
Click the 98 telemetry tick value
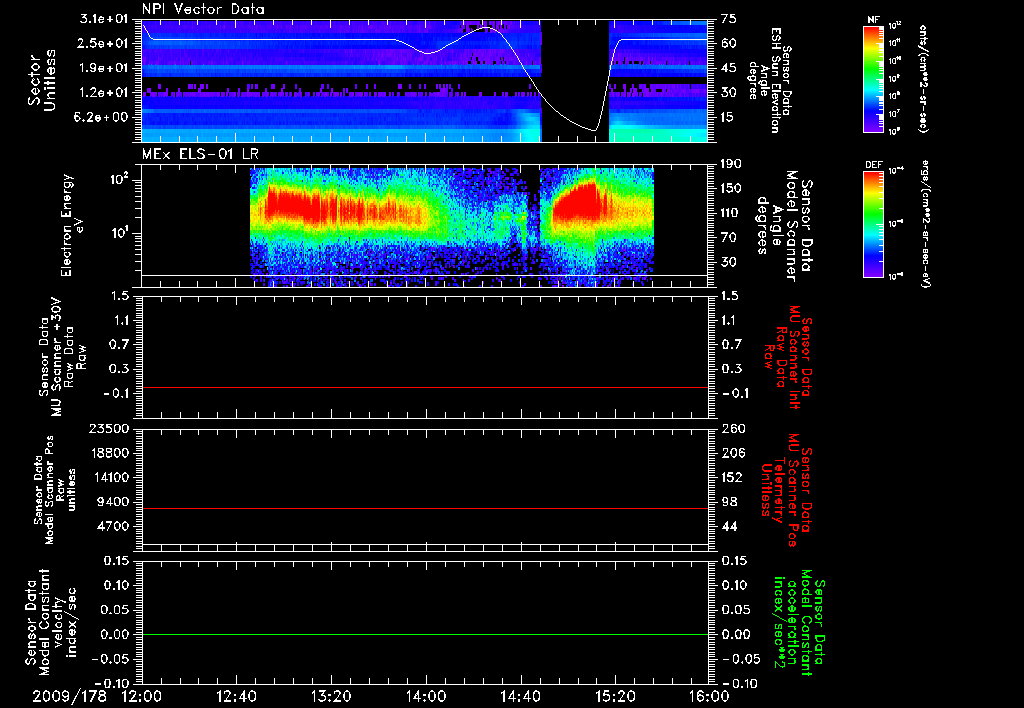[x=728, y=502]
